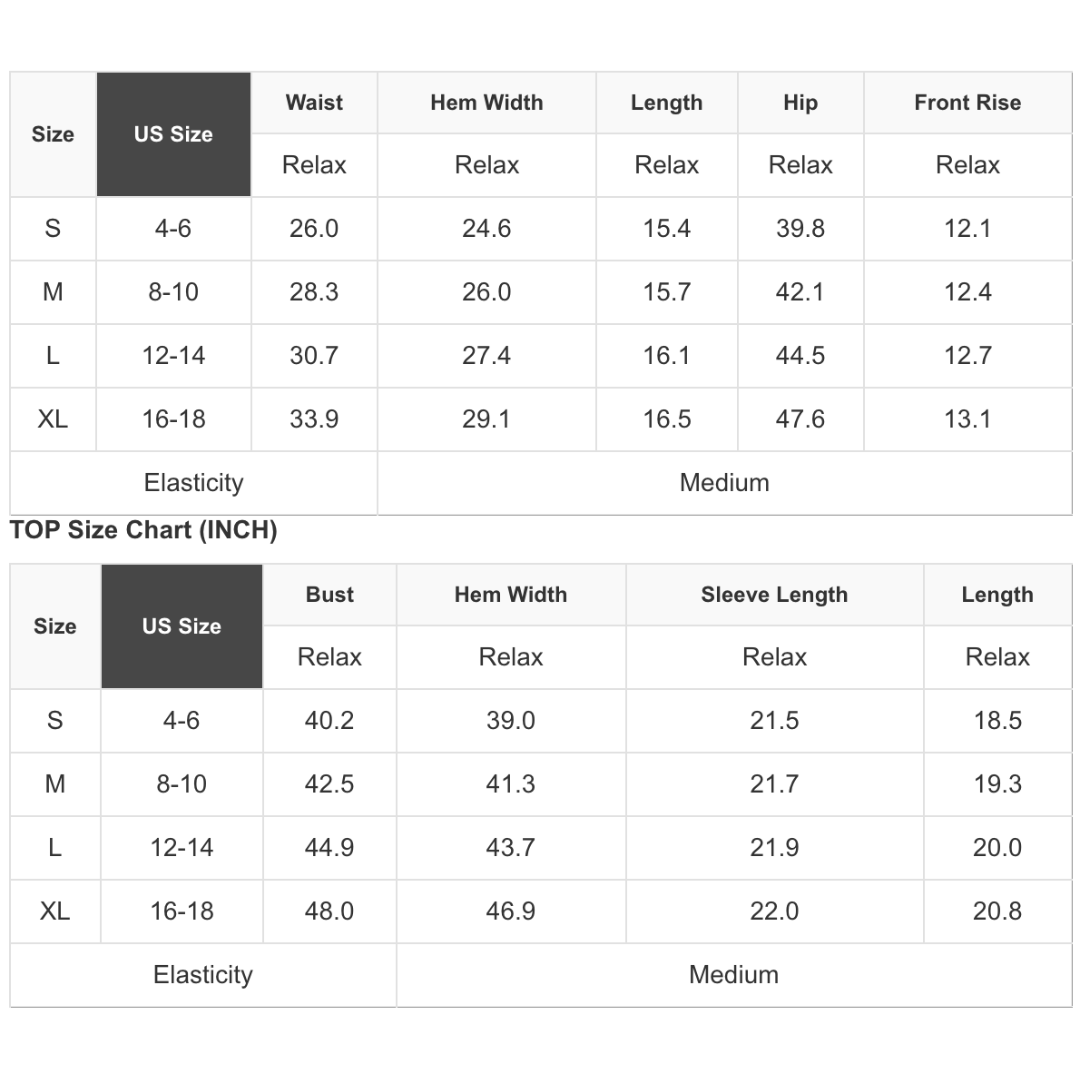Click the Hip column header
Image resolution: width=1080 pixels, height=1080 pixels.
click(x=800, y=103)
